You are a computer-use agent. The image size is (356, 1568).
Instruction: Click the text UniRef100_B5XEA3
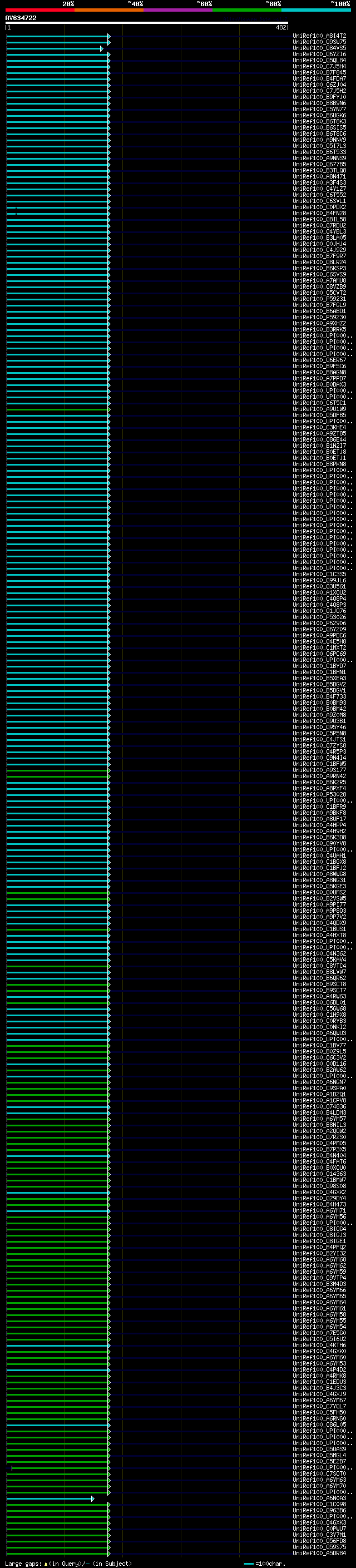319,678
